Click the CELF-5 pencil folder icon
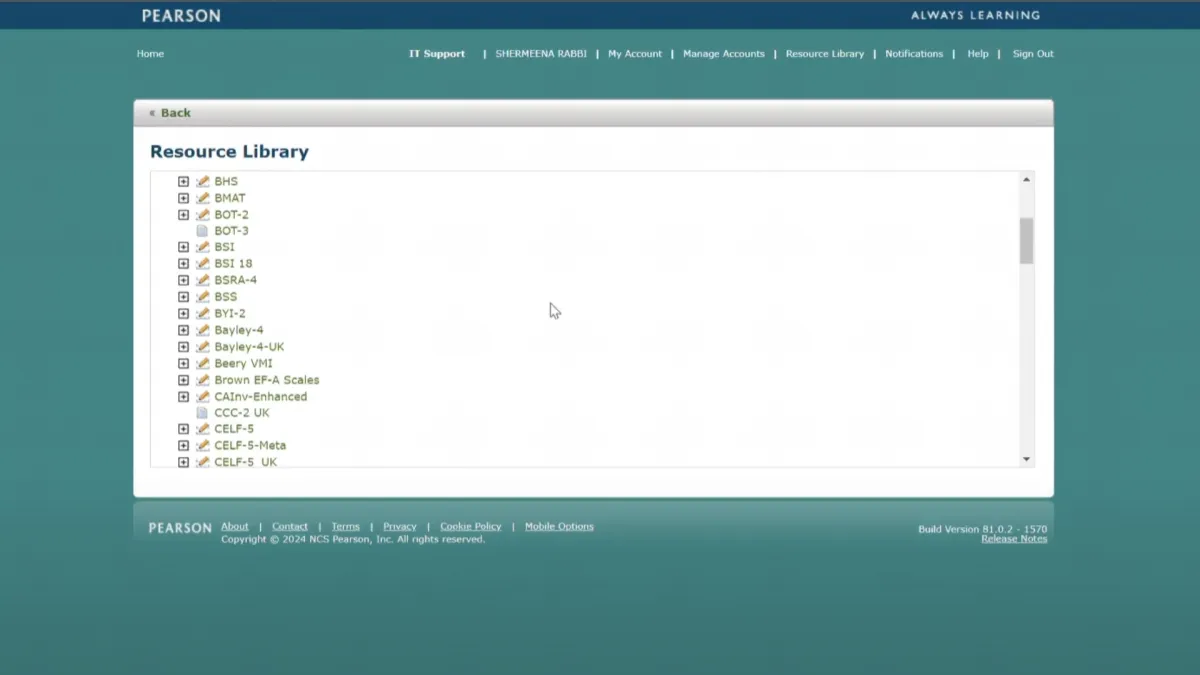1200x675 pixels. point(202,429)
